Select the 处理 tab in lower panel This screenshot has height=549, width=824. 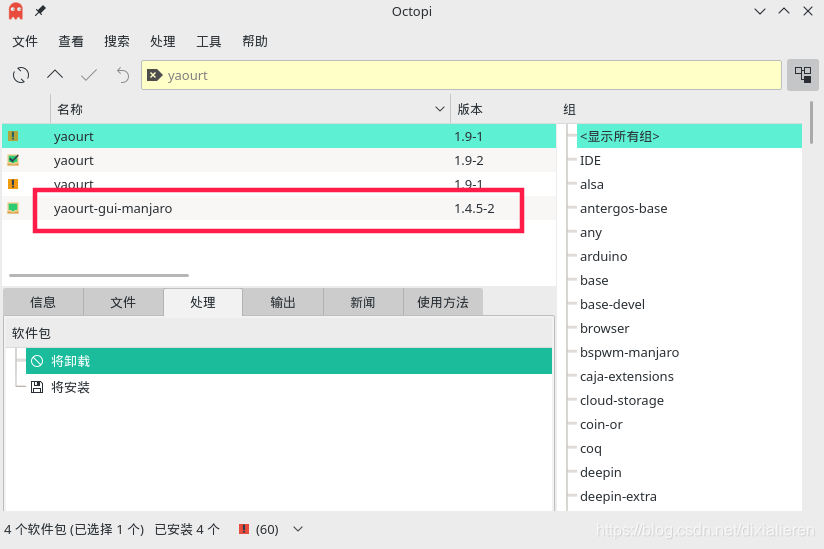pyautogui.click(x=203, y=302)
